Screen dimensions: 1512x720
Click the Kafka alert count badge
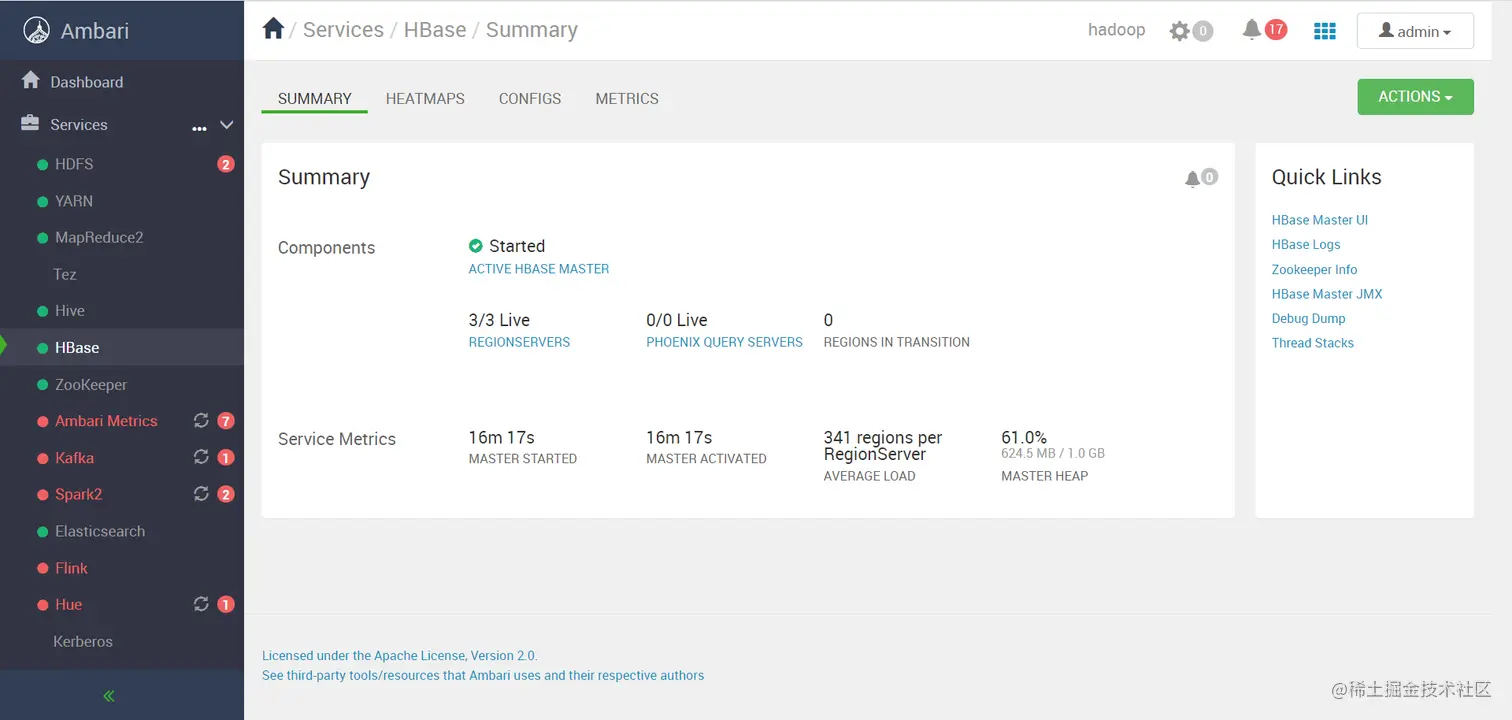[226, 458]
